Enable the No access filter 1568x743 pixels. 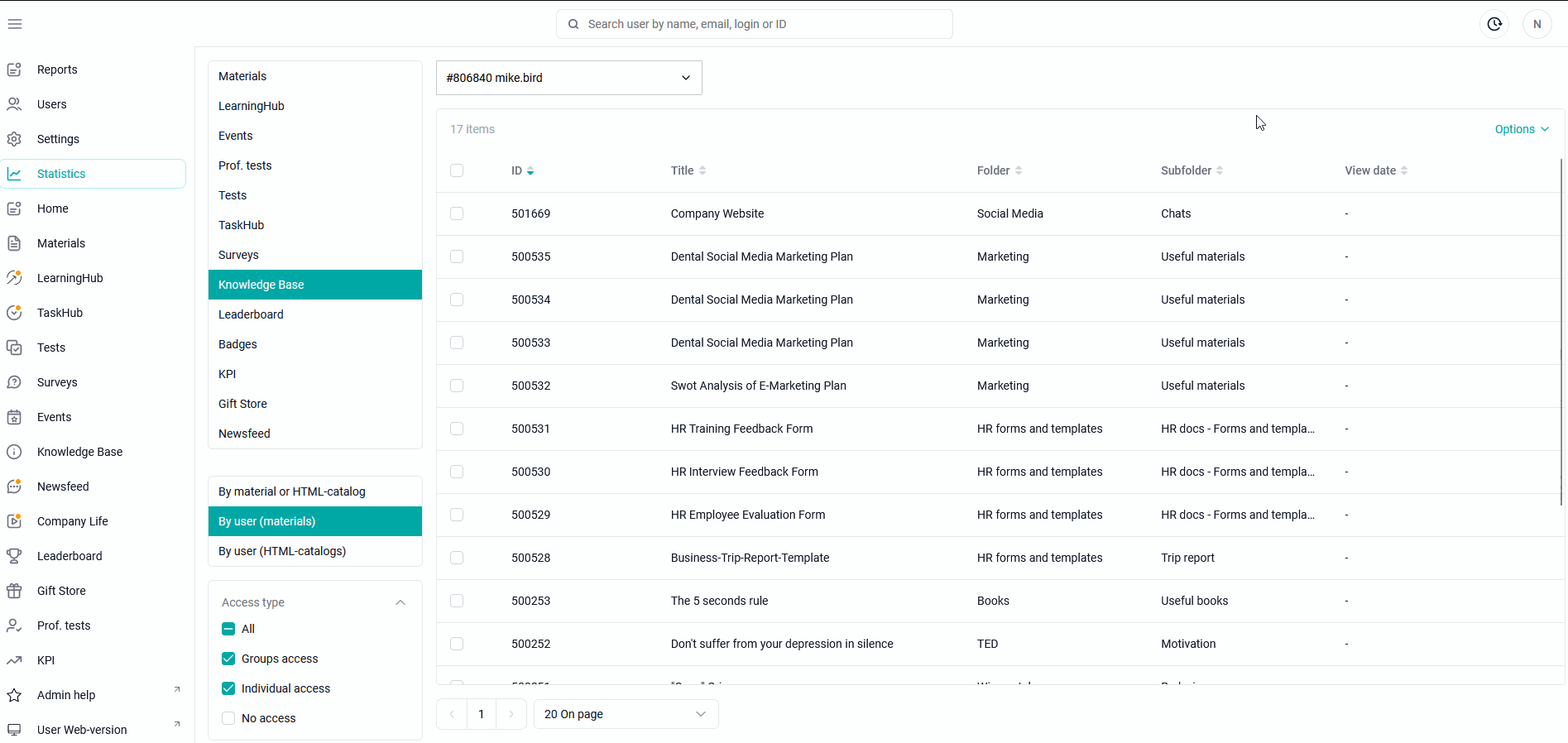228,718
